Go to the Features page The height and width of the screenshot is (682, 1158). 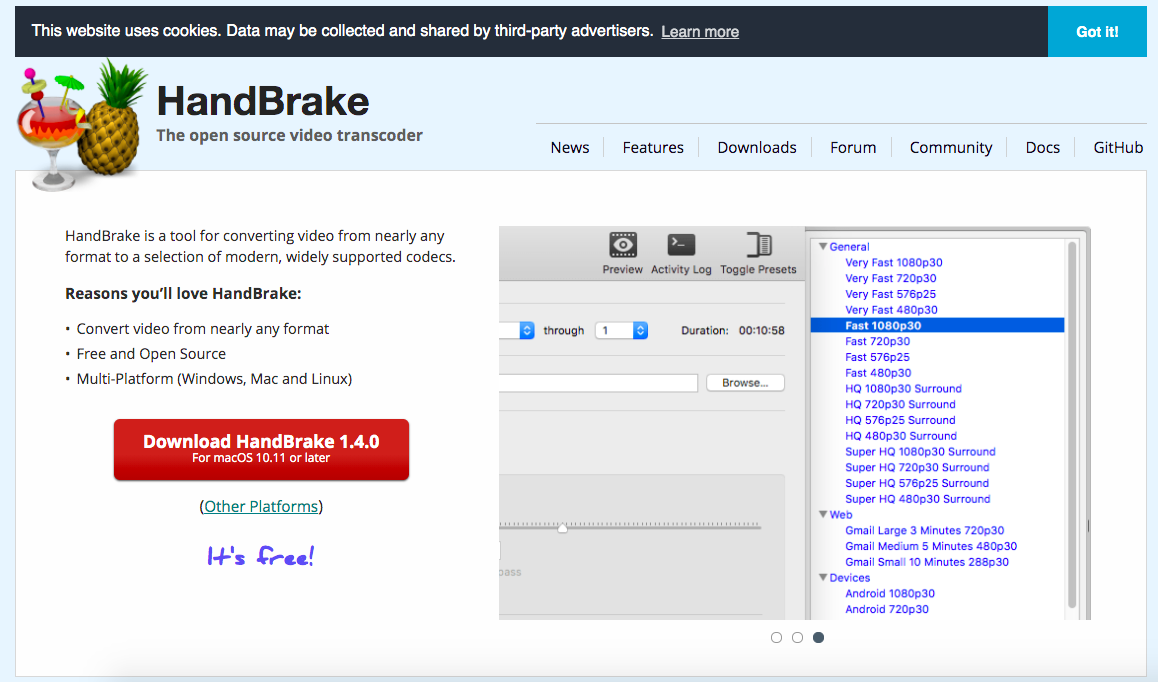coord(653,148)
